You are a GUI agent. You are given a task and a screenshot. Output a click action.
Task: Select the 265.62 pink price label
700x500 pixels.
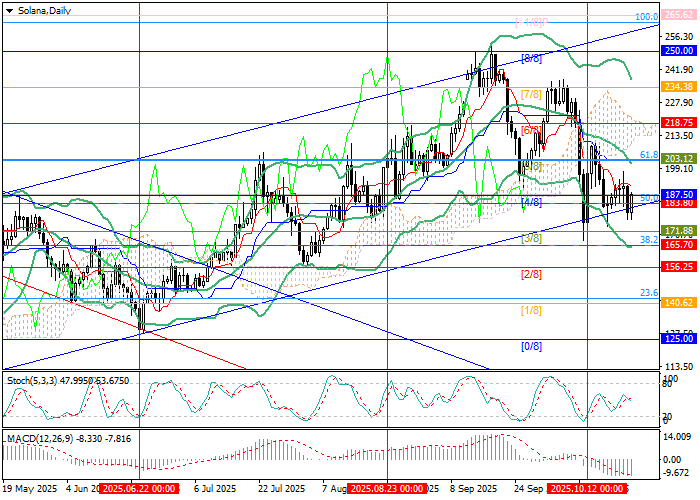[x=679, y=15]
